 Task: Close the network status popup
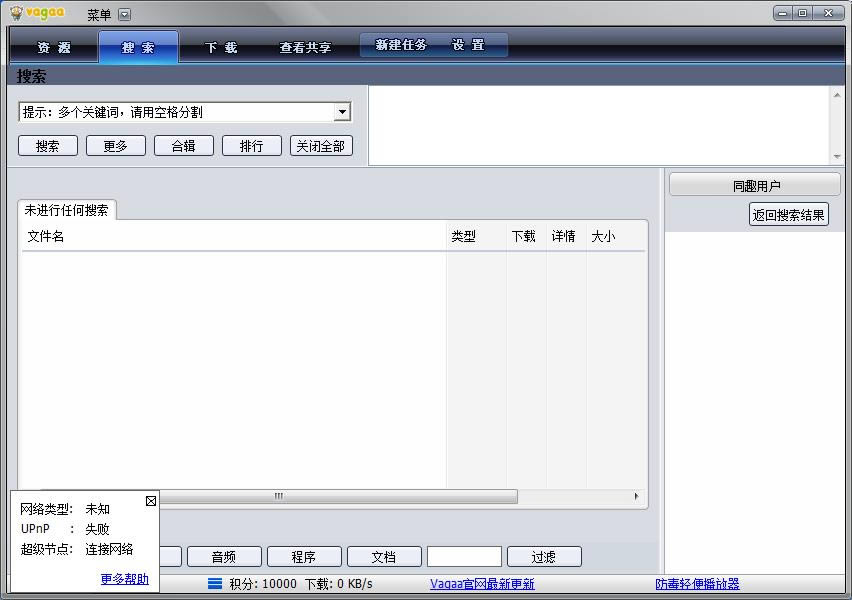[151, 501]
